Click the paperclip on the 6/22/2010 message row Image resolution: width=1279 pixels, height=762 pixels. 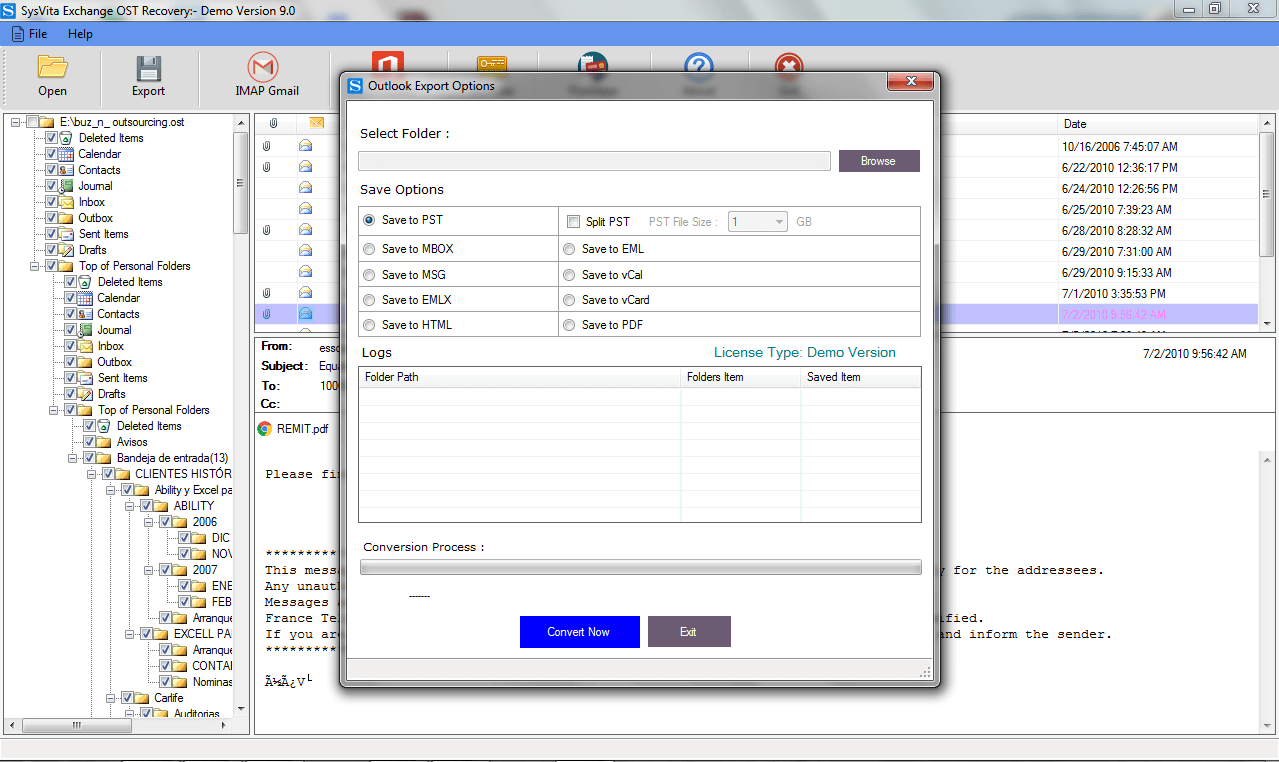click(x=267, y=167)
